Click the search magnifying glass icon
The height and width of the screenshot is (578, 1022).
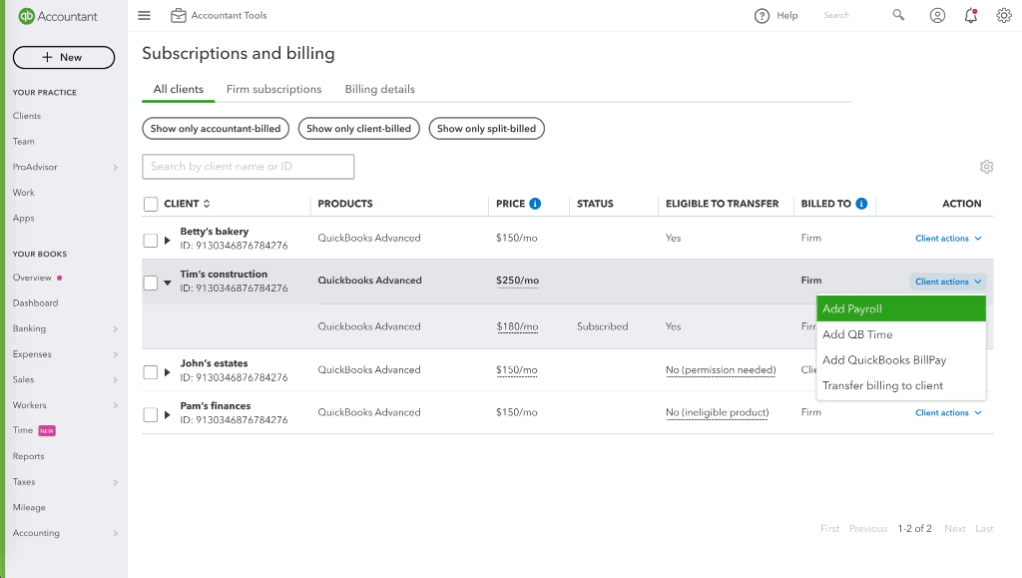pos(898,15)
